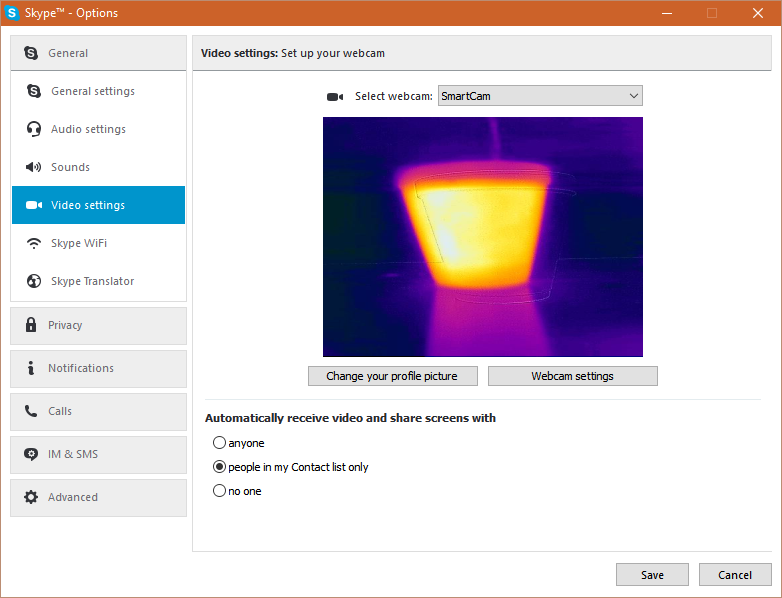Click the thermal webcam preview image

click(x=483, y=237)
